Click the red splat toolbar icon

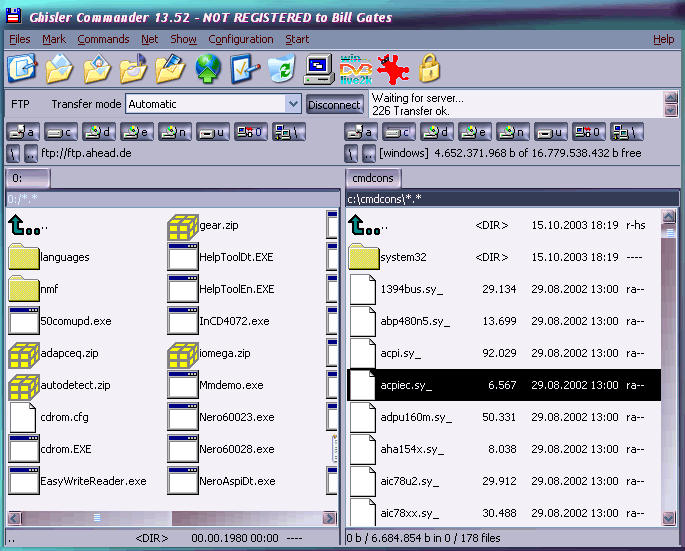(x=392, y=69)
